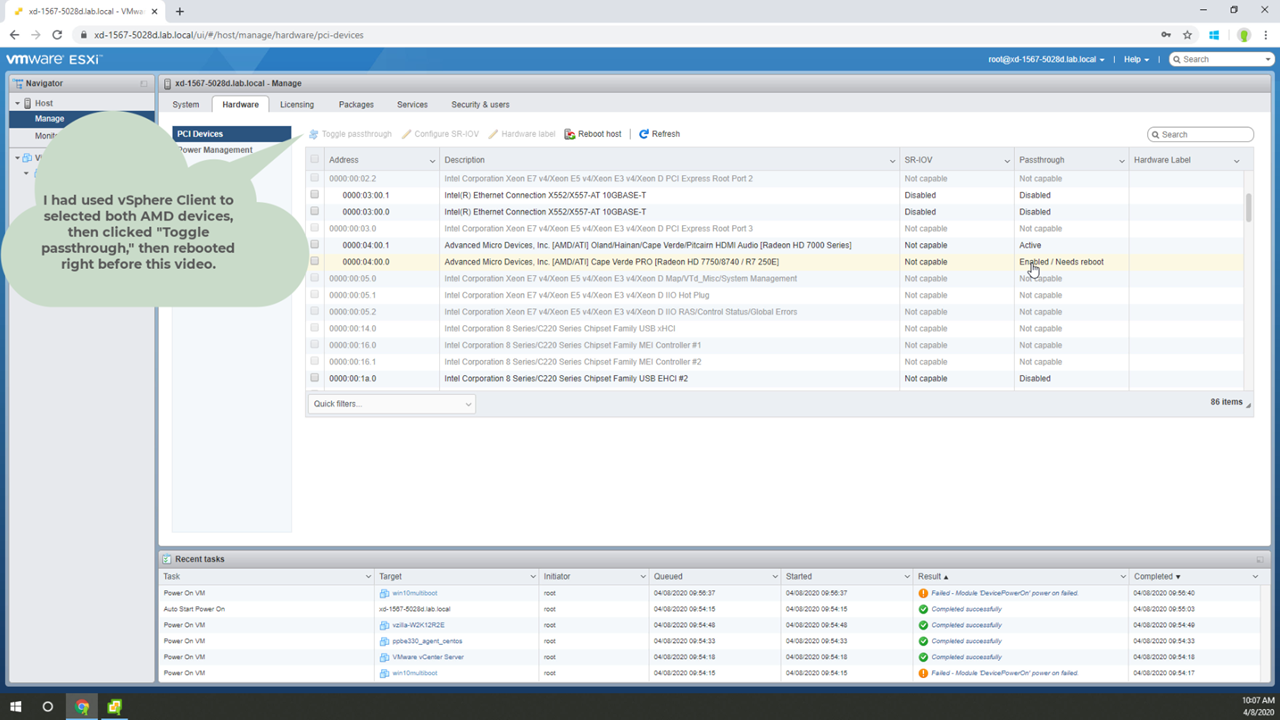Open Windows Start menu
This screenshot has width=1280, height=720.
pyautogui.click(x=16, y=707)
